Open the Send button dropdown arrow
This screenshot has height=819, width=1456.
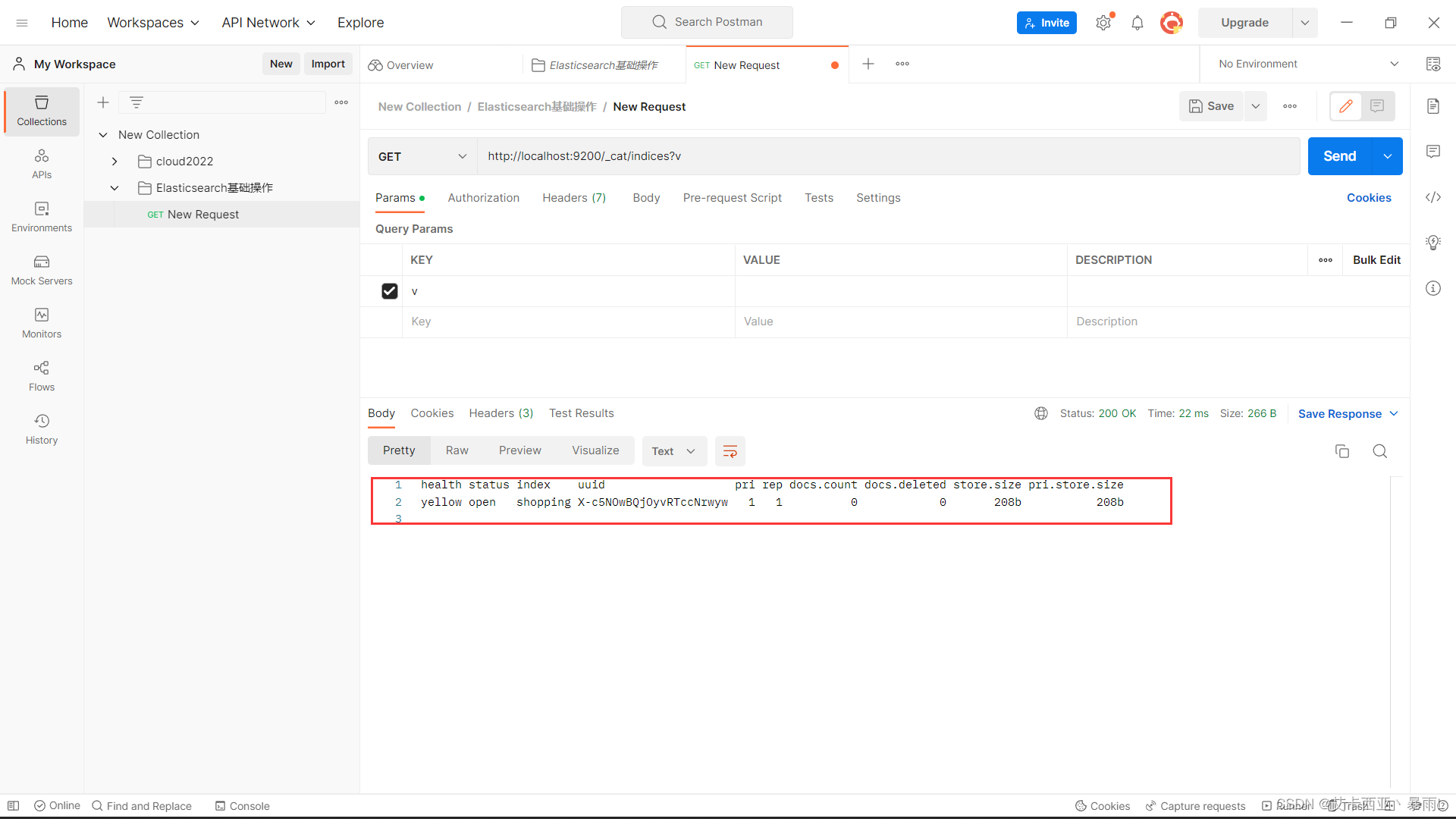tap(1388, 156)
